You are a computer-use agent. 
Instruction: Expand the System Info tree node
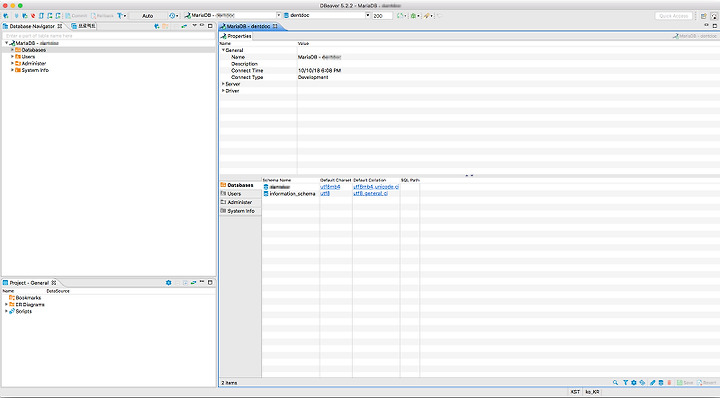(x=12, y=70)
